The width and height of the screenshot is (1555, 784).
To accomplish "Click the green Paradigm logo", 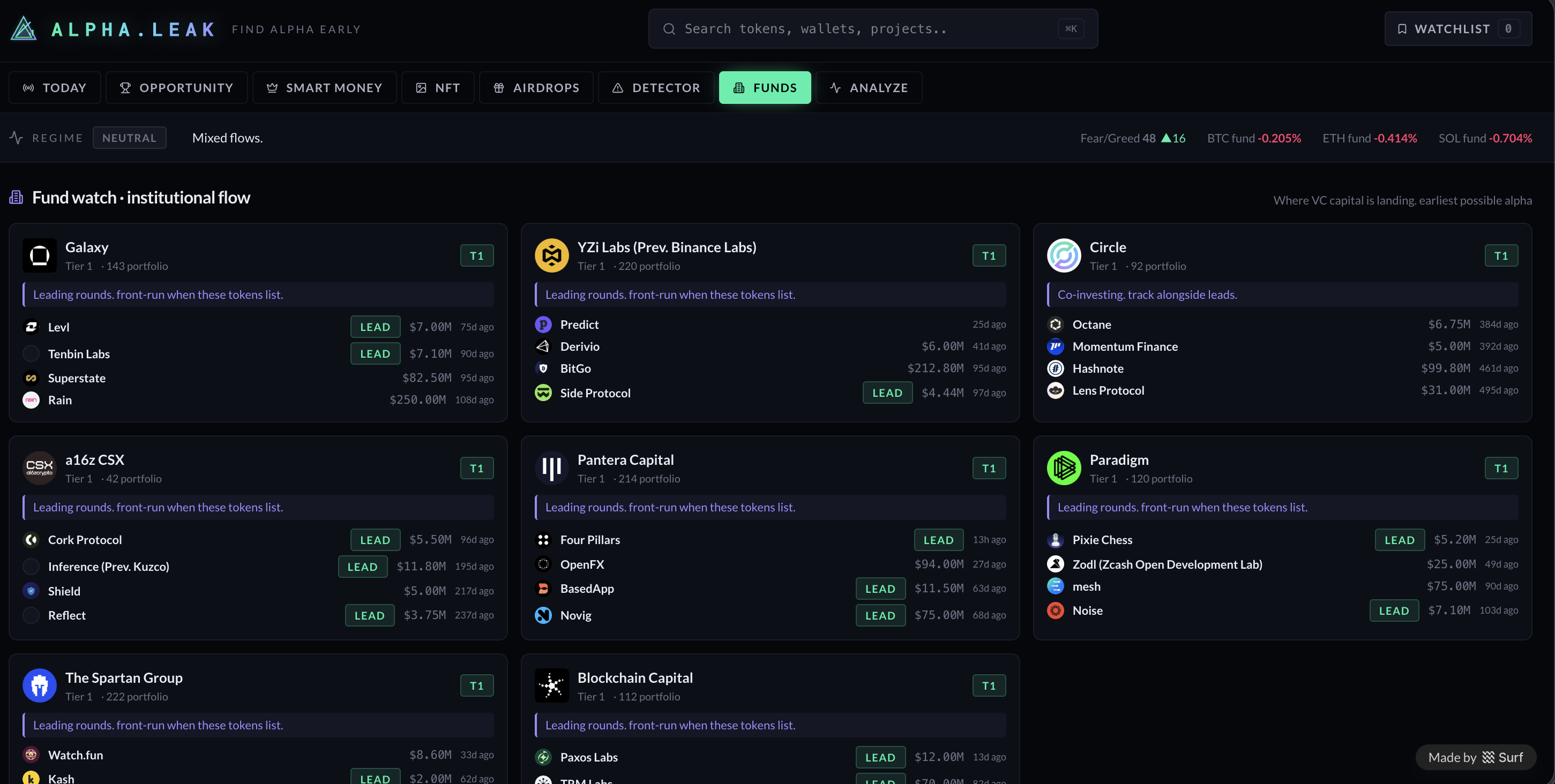I will pos(1063,468).
